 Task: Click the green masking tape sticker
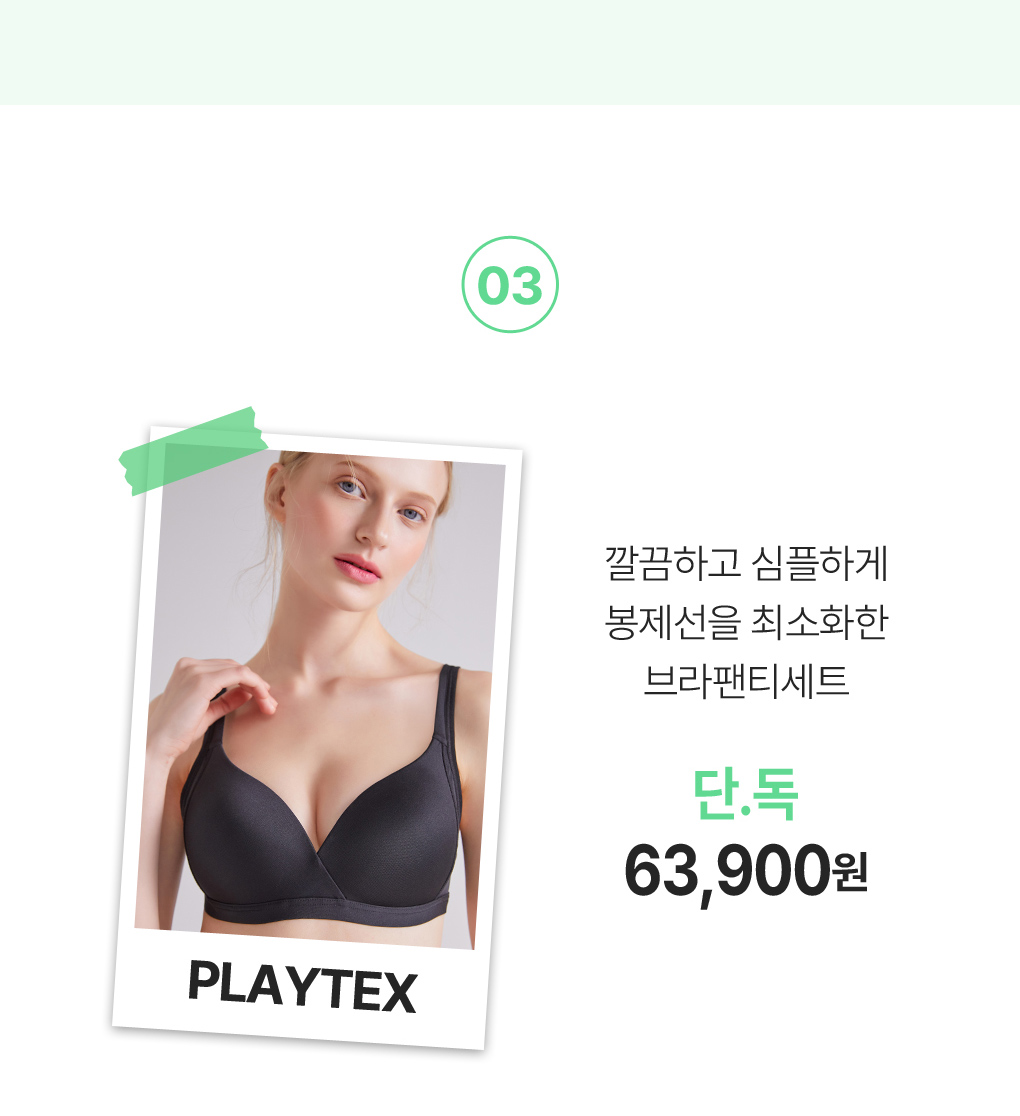(193, 451)
